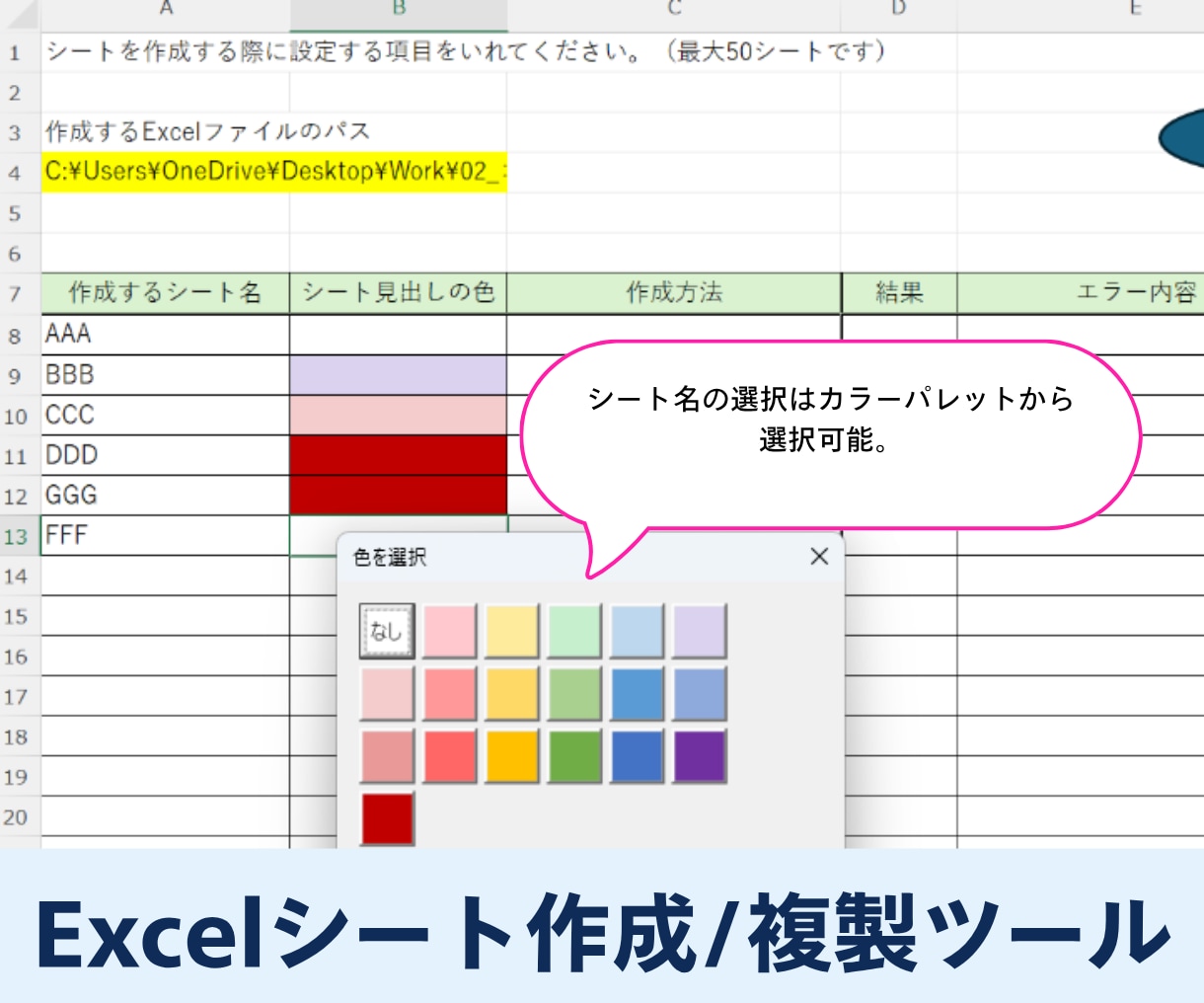1204x1003 pixels.
Task: Select row header 13
Action: 20,536
